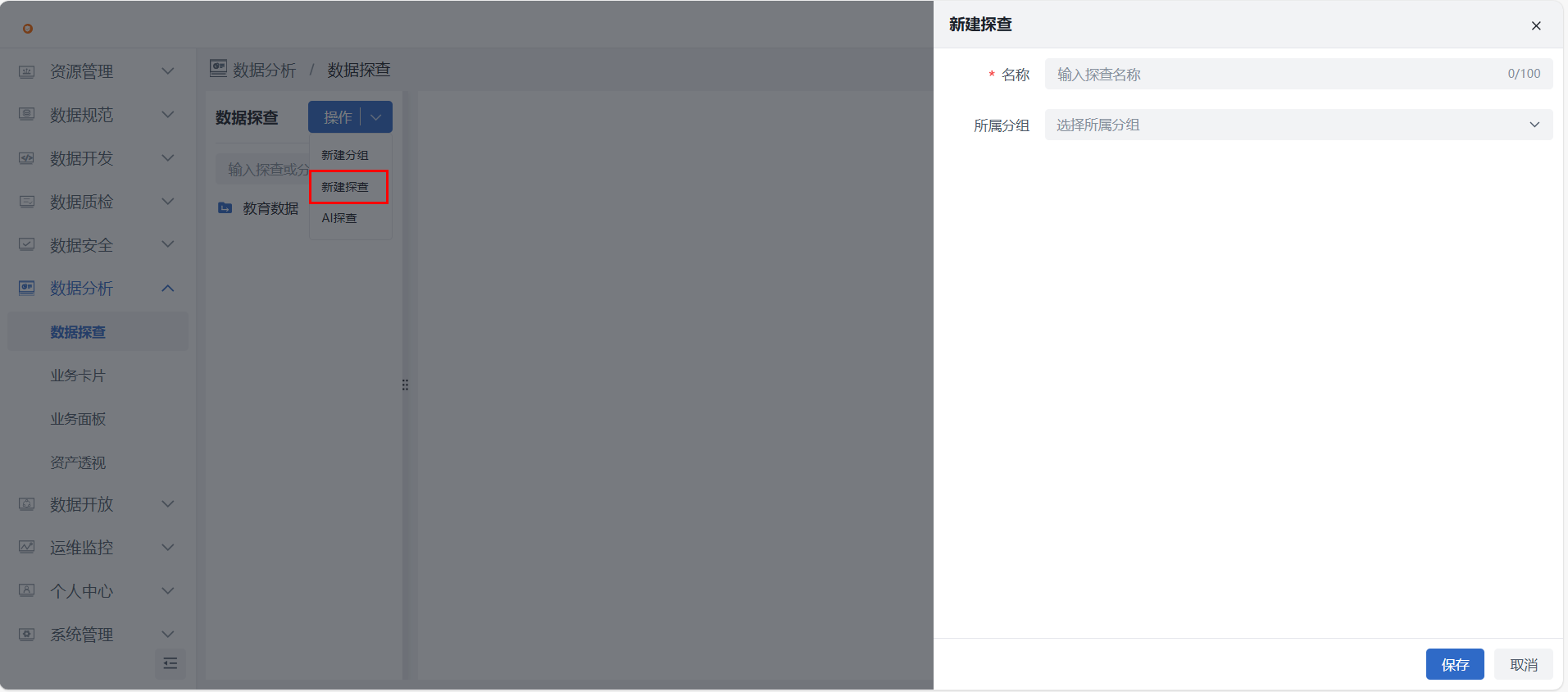Click the 名称 field label
This screenshot has width=1568, height=692.
pyautogui.click(x=1016, y=75)
